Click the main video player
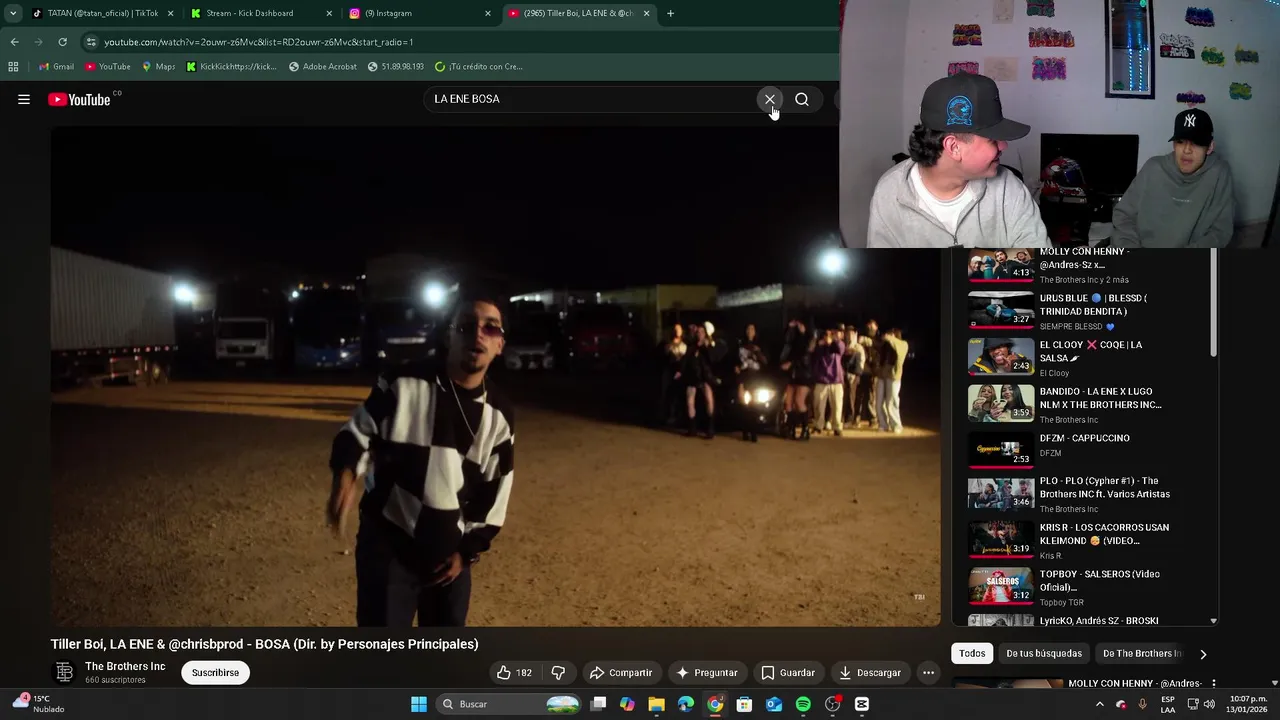This screenshot has height=720, width=1280. pos(495,378)
